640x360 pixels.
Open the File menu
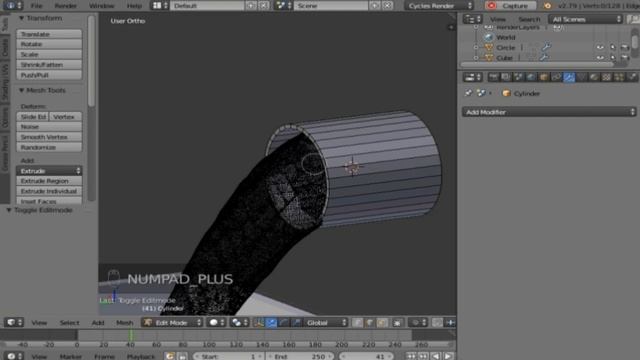36,6
